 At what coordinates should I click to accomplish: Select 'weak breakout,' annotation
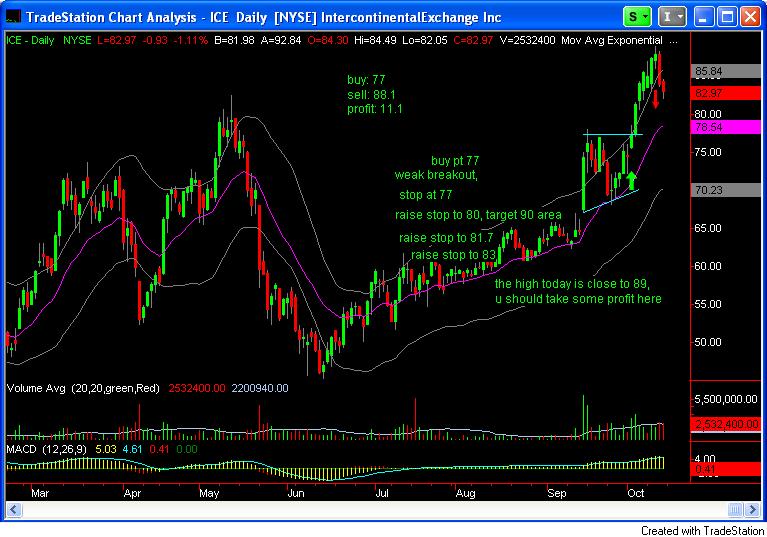pos(436,175)
